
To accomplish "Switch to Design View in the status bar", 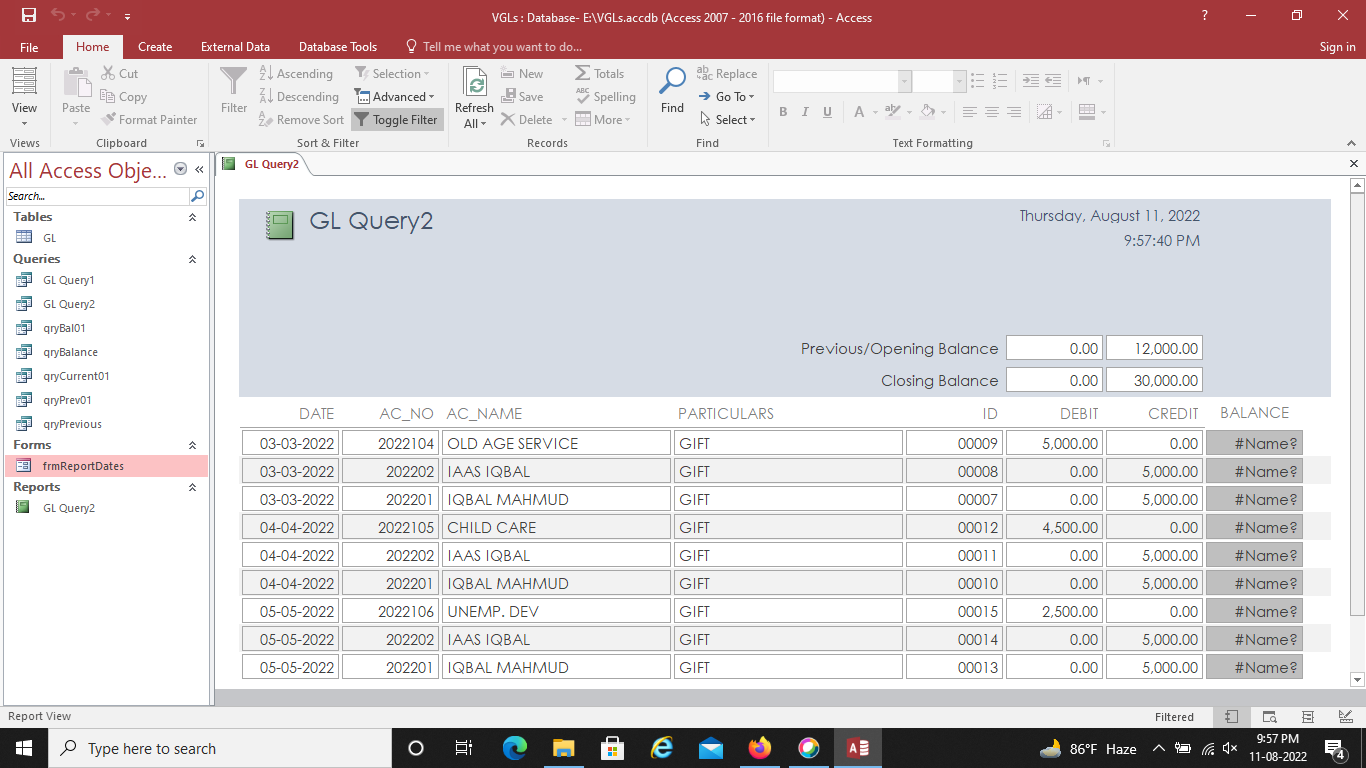I will (1344, 717).
